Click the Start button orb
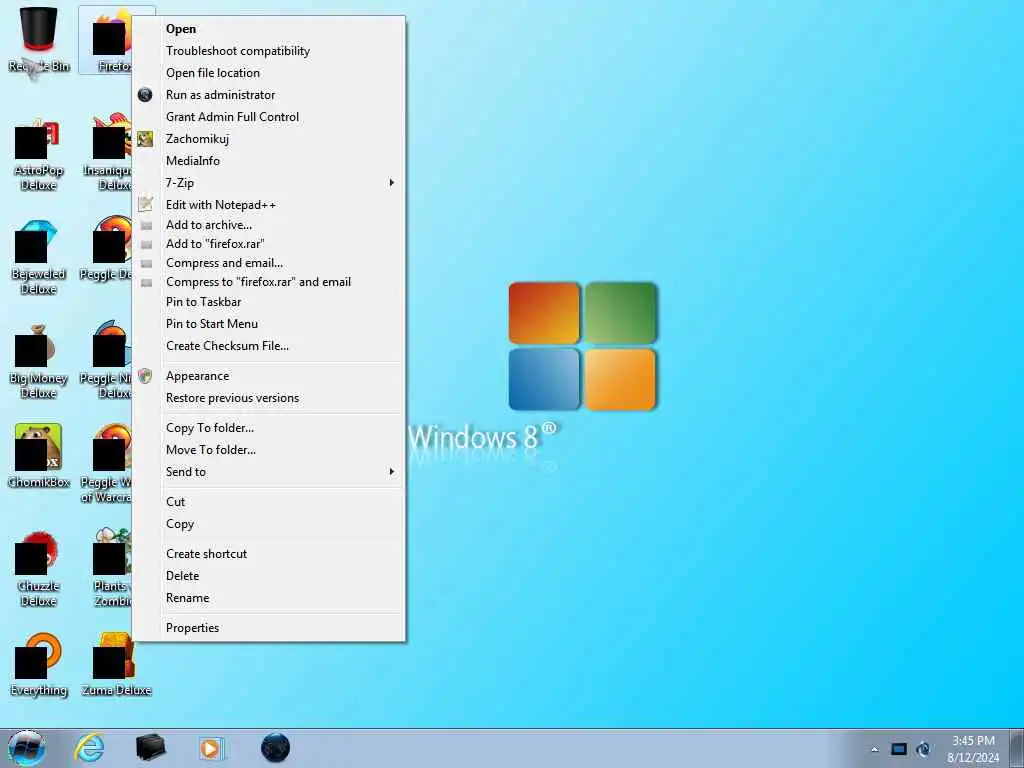 coord(27,748)
